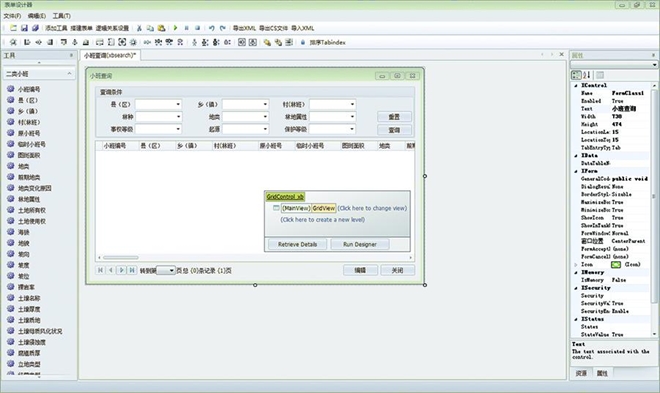Image resolution: width=660 pixels, height=393 pixels.
Task: Collapse the XControl property category
Action: tap(576, 85)
